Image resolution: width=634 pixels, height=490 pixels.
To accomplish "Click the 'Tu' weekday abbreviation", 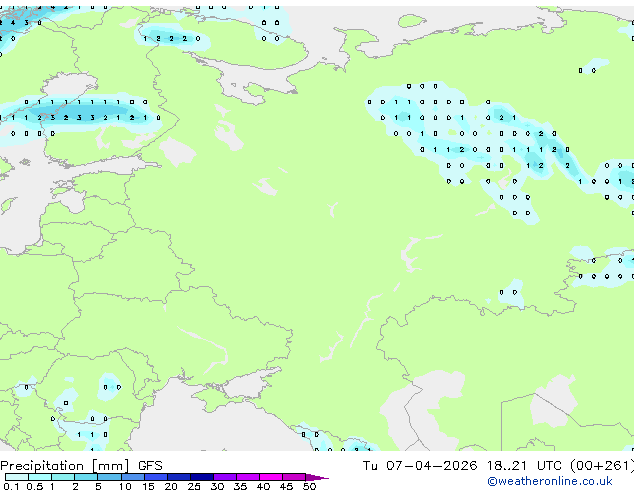I will tap(370, 466).
